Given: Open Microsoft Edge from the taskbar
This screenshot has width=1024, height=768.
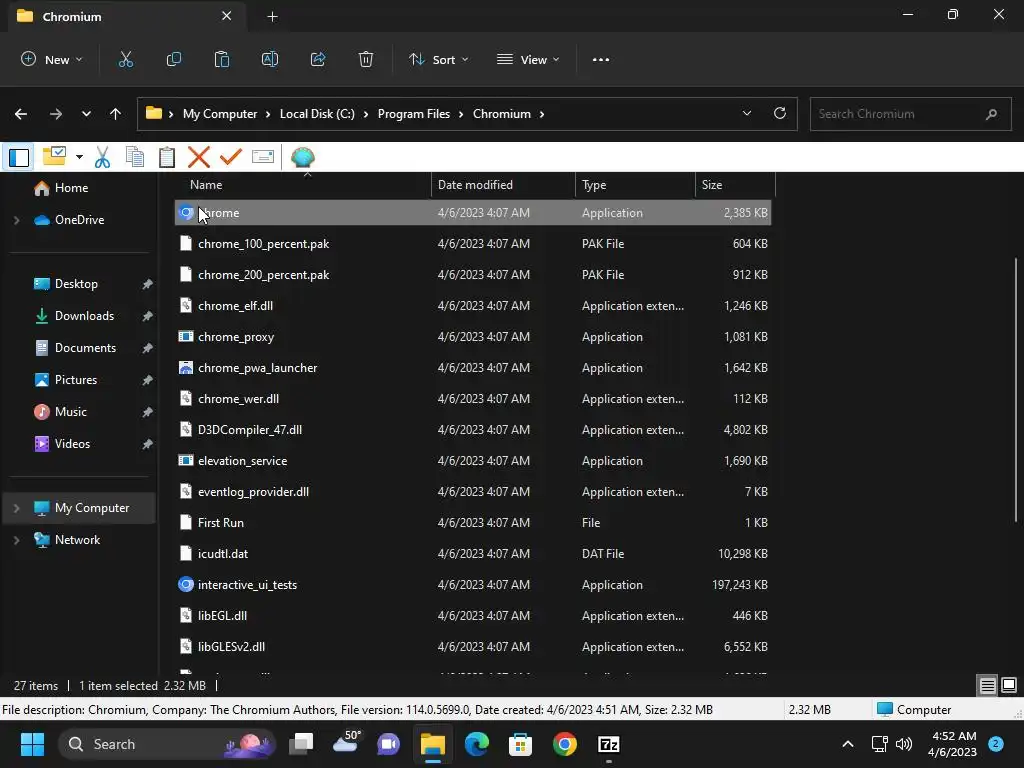Looking at the screenshot, I should click(477, 744).
